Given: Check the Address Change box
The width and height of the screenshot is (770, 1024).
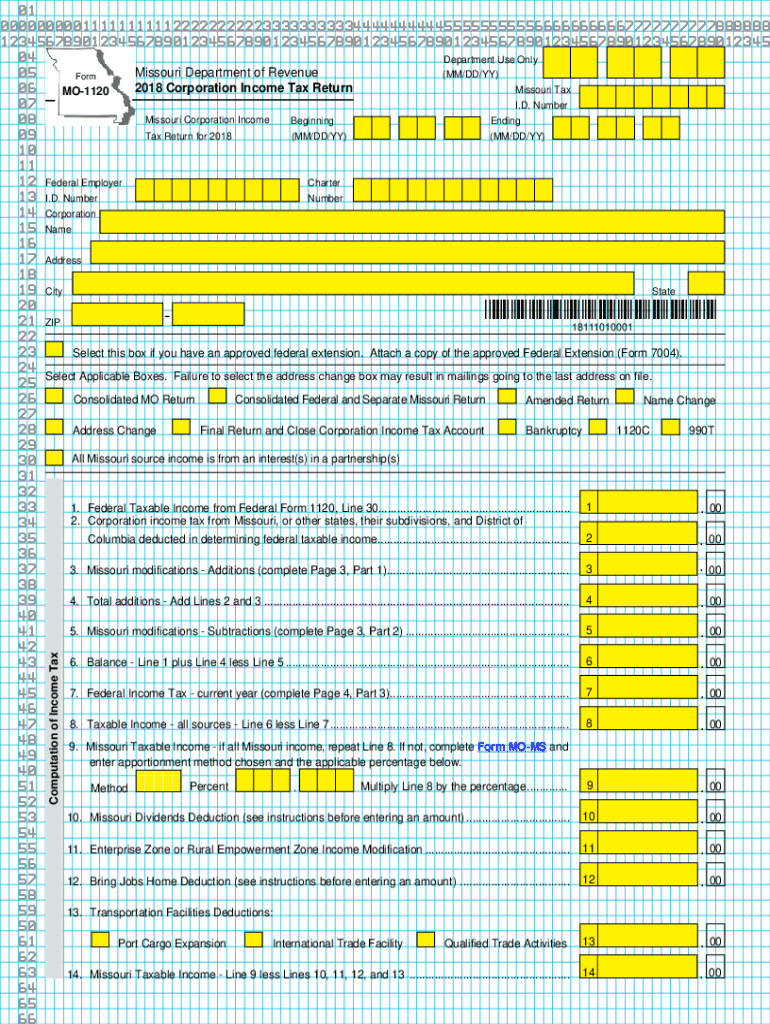Looking at the screenshot, I should [x=54, y=427].
